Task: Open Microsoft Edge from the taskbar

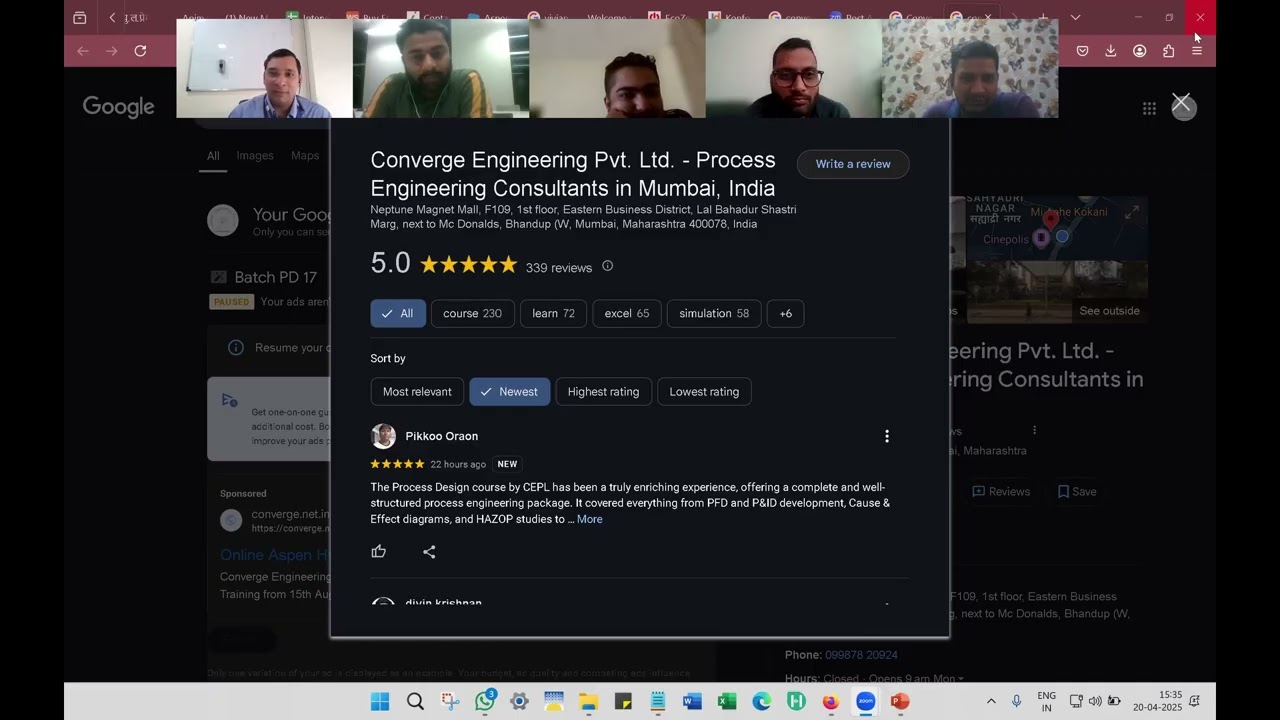Action: point(762,701)
